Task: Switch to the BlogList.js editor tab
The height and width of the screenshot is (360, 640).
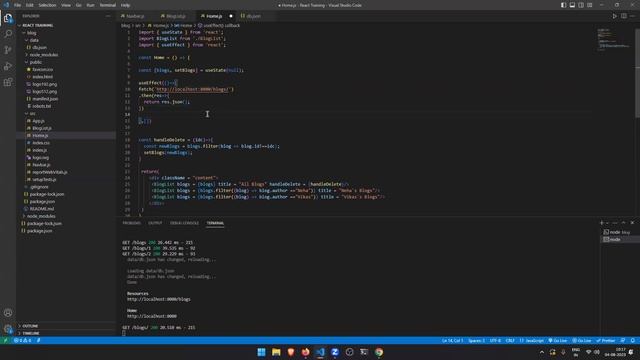Action: click(x=176, y=16)
